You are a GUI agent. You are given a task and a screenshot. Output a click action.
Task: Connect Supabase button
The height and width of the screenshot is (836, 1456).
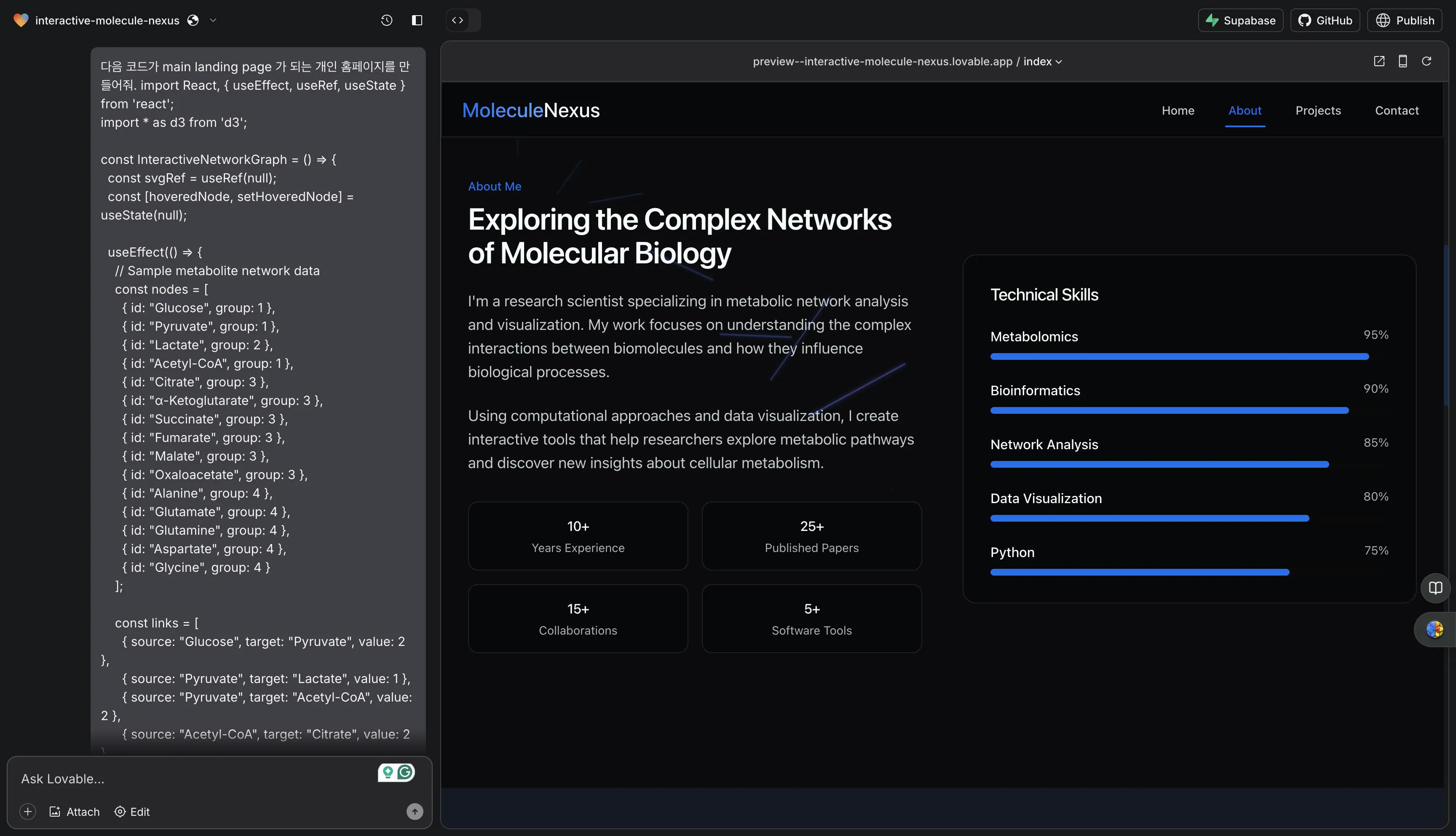pos(1240,20)
